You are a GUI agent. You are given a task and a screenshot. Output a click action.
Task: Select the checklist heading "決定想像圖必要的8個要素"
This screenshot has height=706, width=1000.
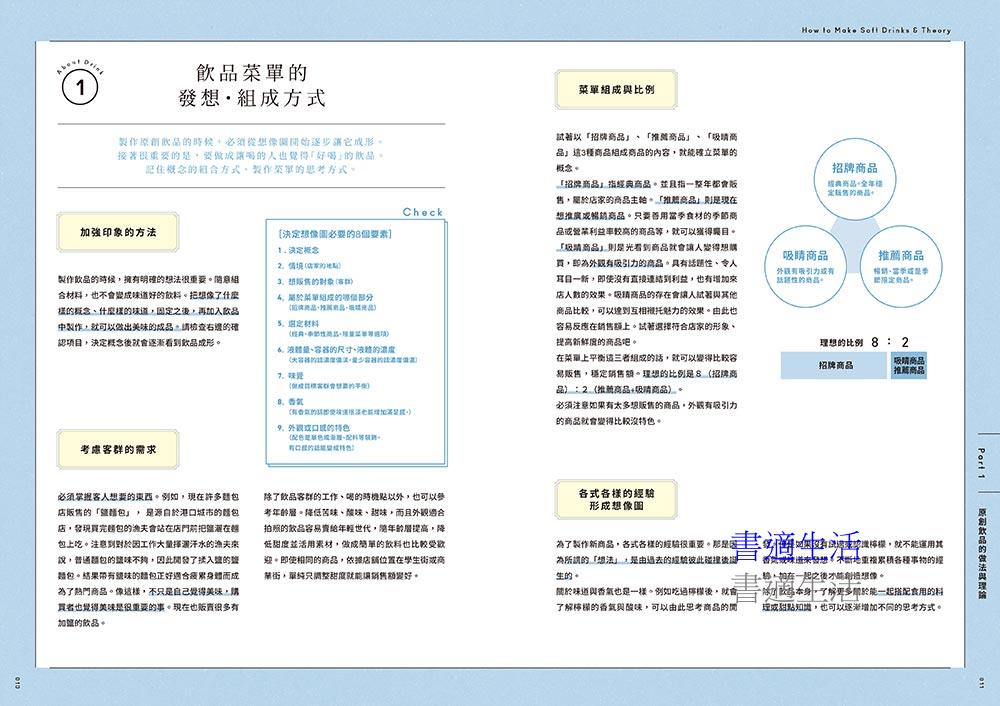pyautogui.click(x=335, y=234)
